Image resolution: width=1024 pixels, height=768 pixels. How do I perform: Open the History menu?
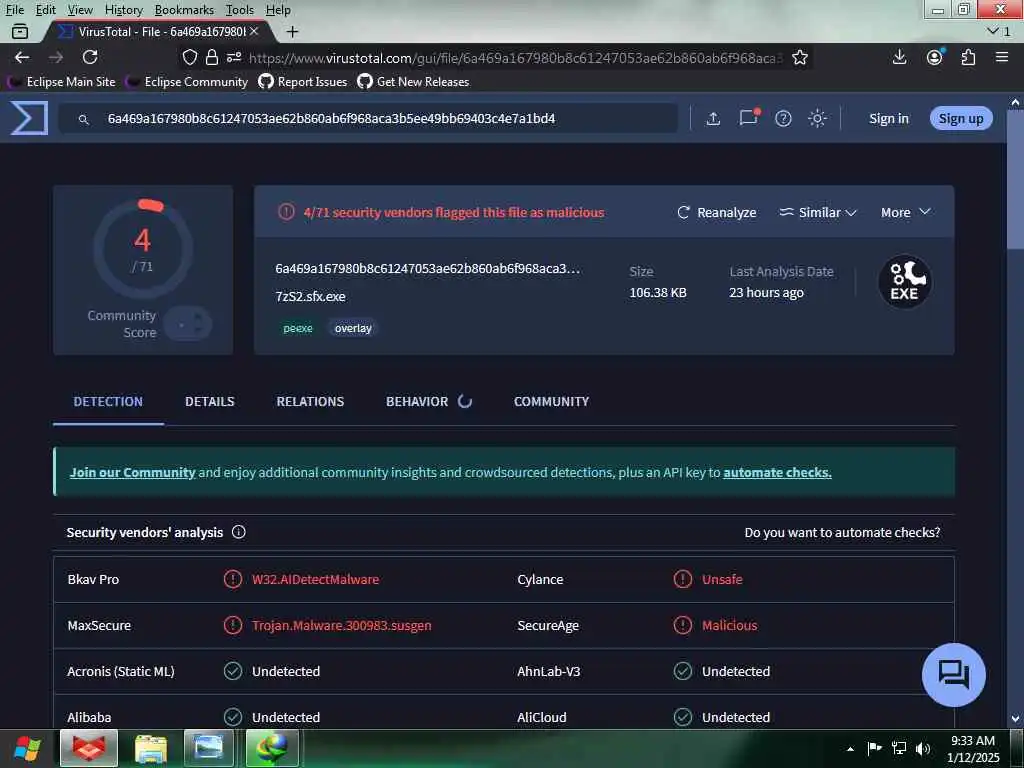point(123,10)
